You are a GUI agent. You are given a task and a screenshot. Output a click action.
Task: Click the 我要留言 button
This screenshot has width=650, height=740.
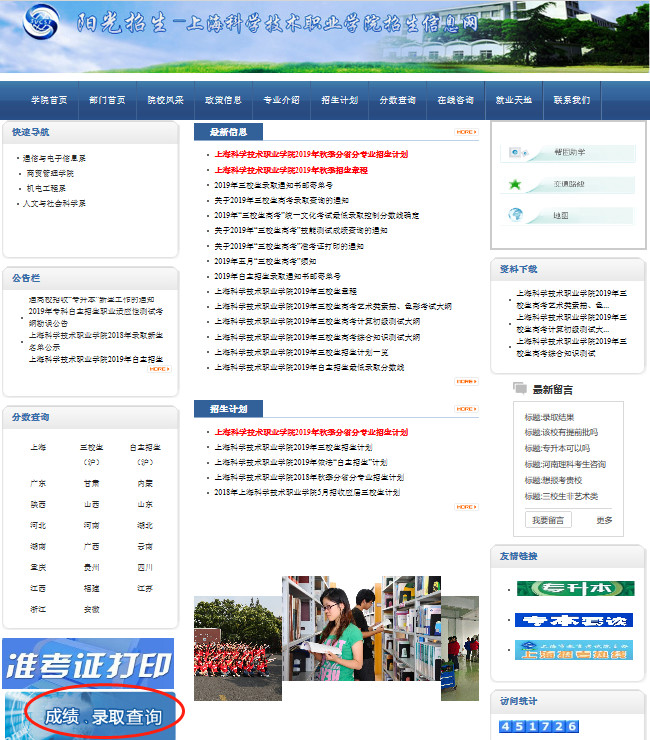(x=548, y=520)
